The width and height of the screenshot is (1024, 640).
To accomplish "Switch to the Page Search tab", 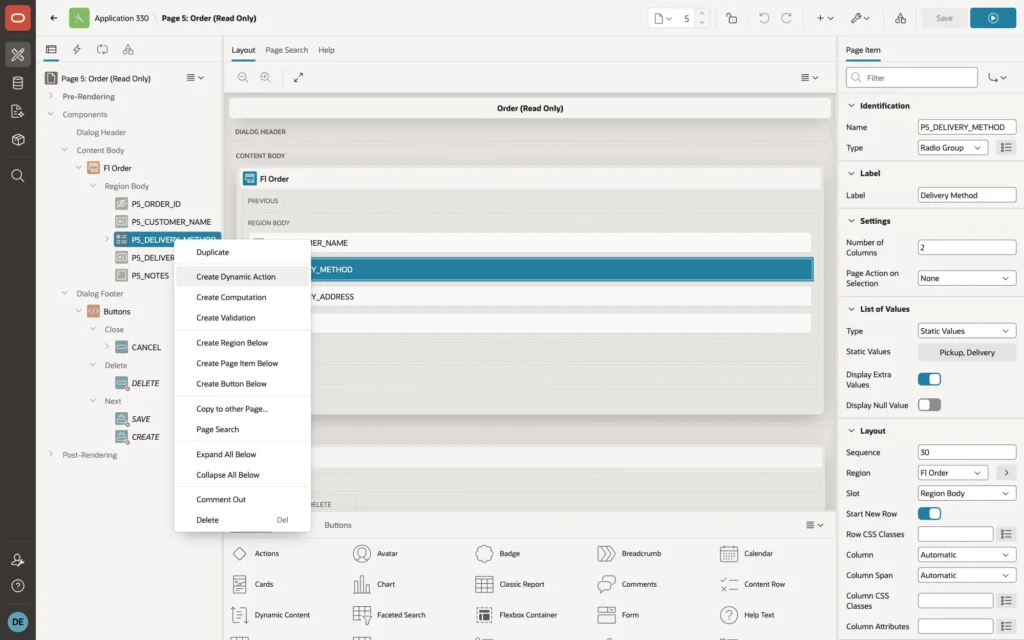I will (286, 50).
